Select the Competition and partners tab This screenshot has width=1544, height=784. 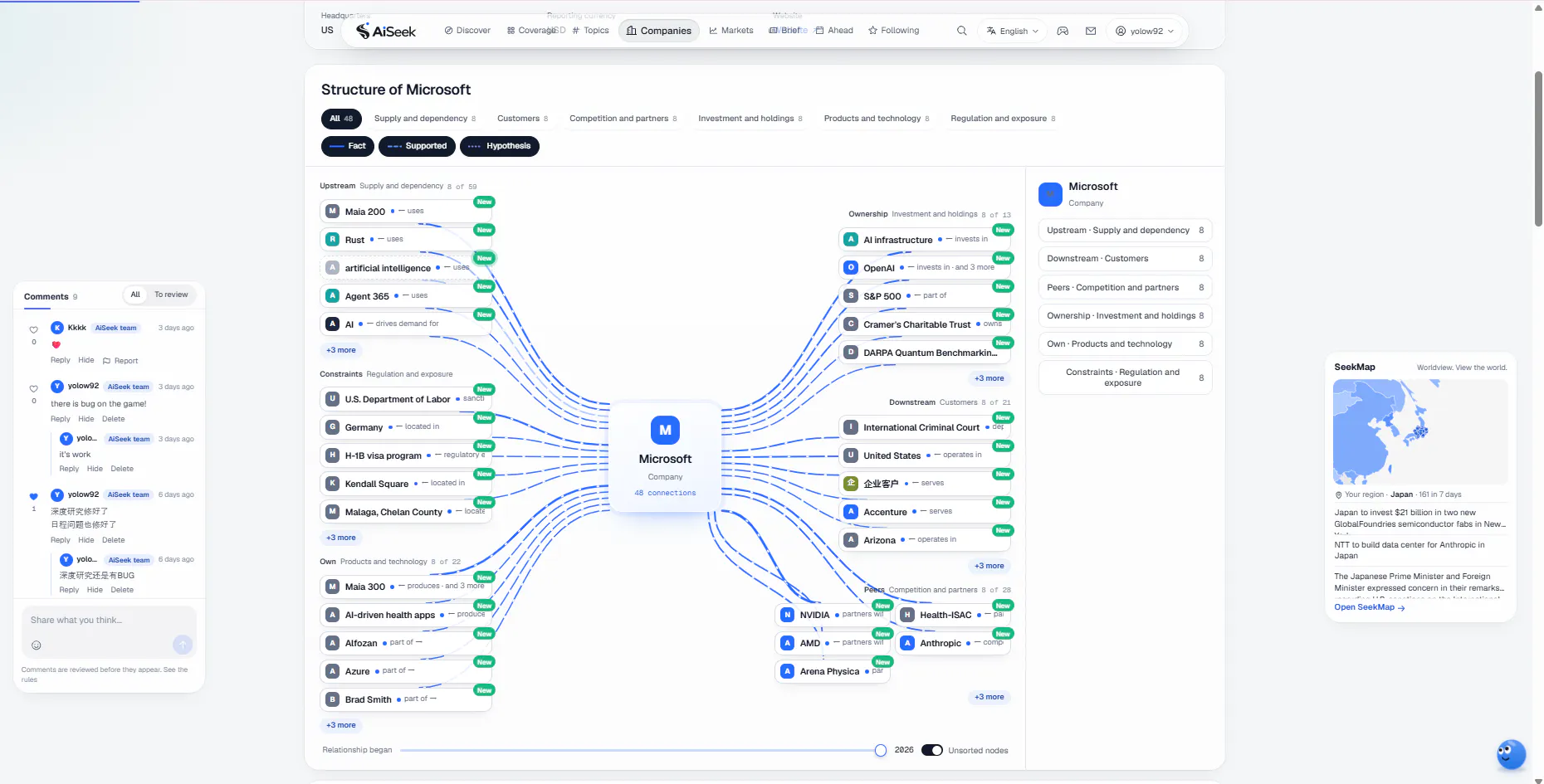[x=623, y=119]
